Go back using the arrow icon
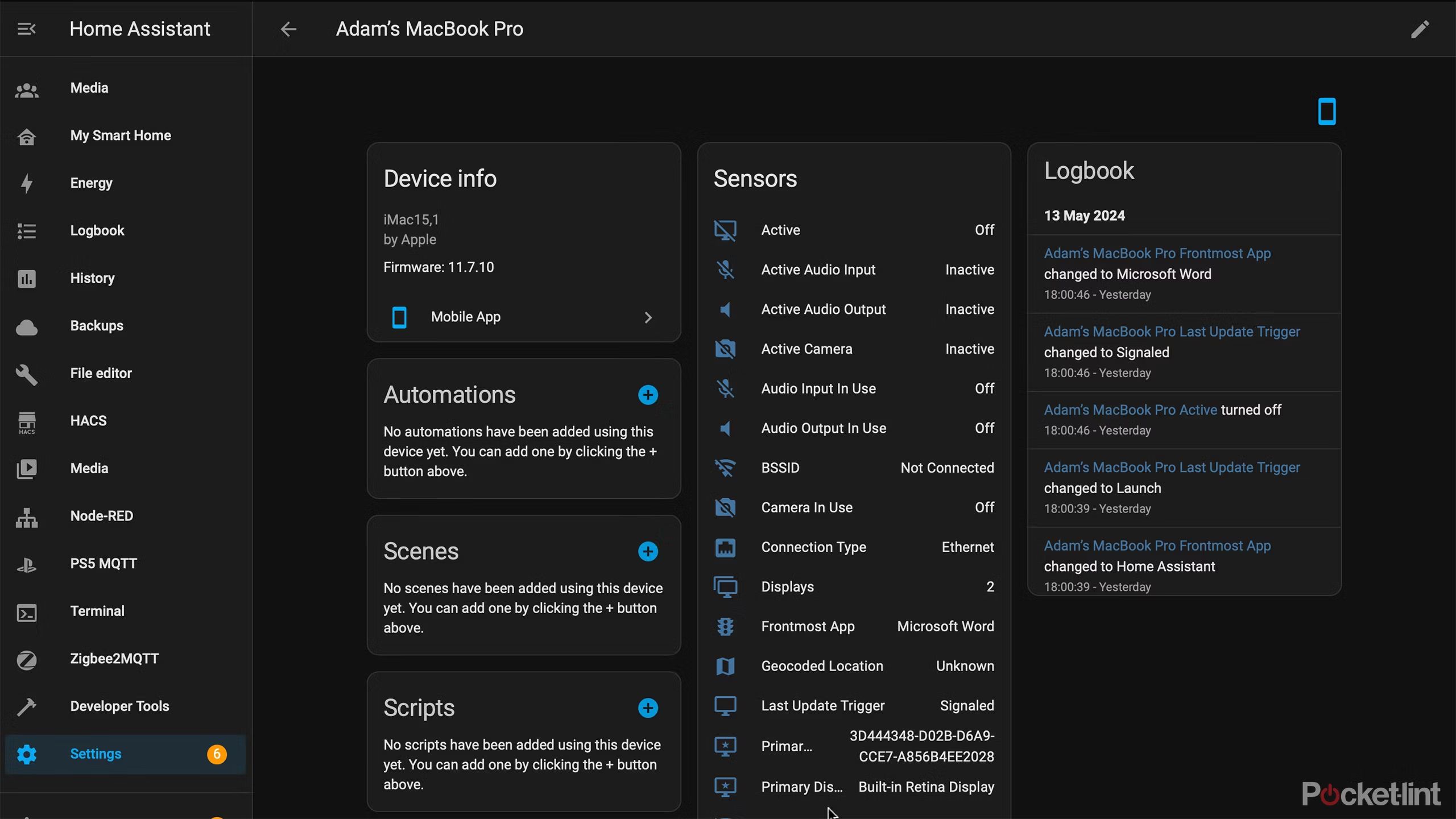The width and height of the screenshot is (1456, 819). click(x=288, y=29)
